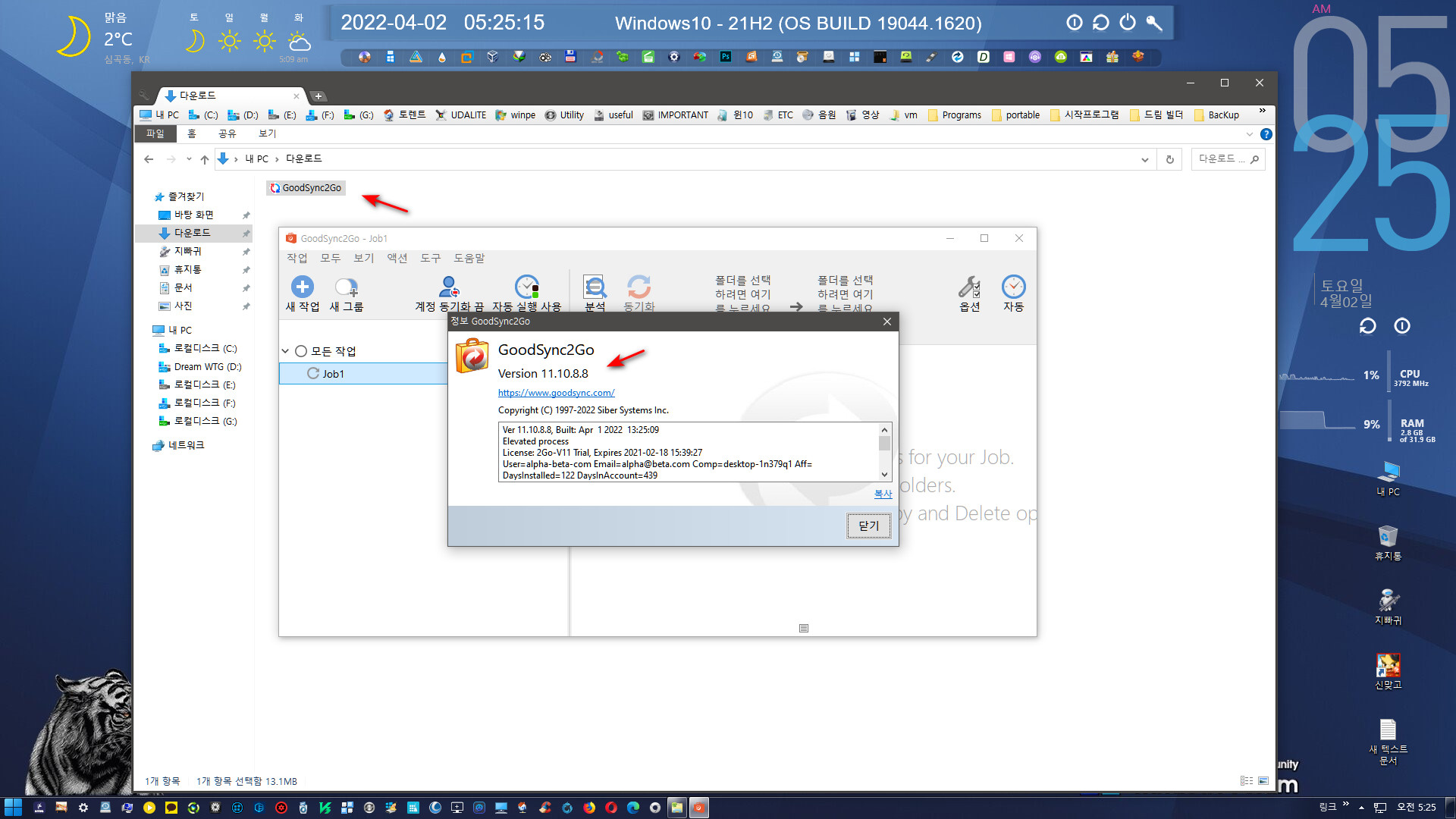
Task: Click the 복사 copy link in the dialog
Action: coord(883,494)
